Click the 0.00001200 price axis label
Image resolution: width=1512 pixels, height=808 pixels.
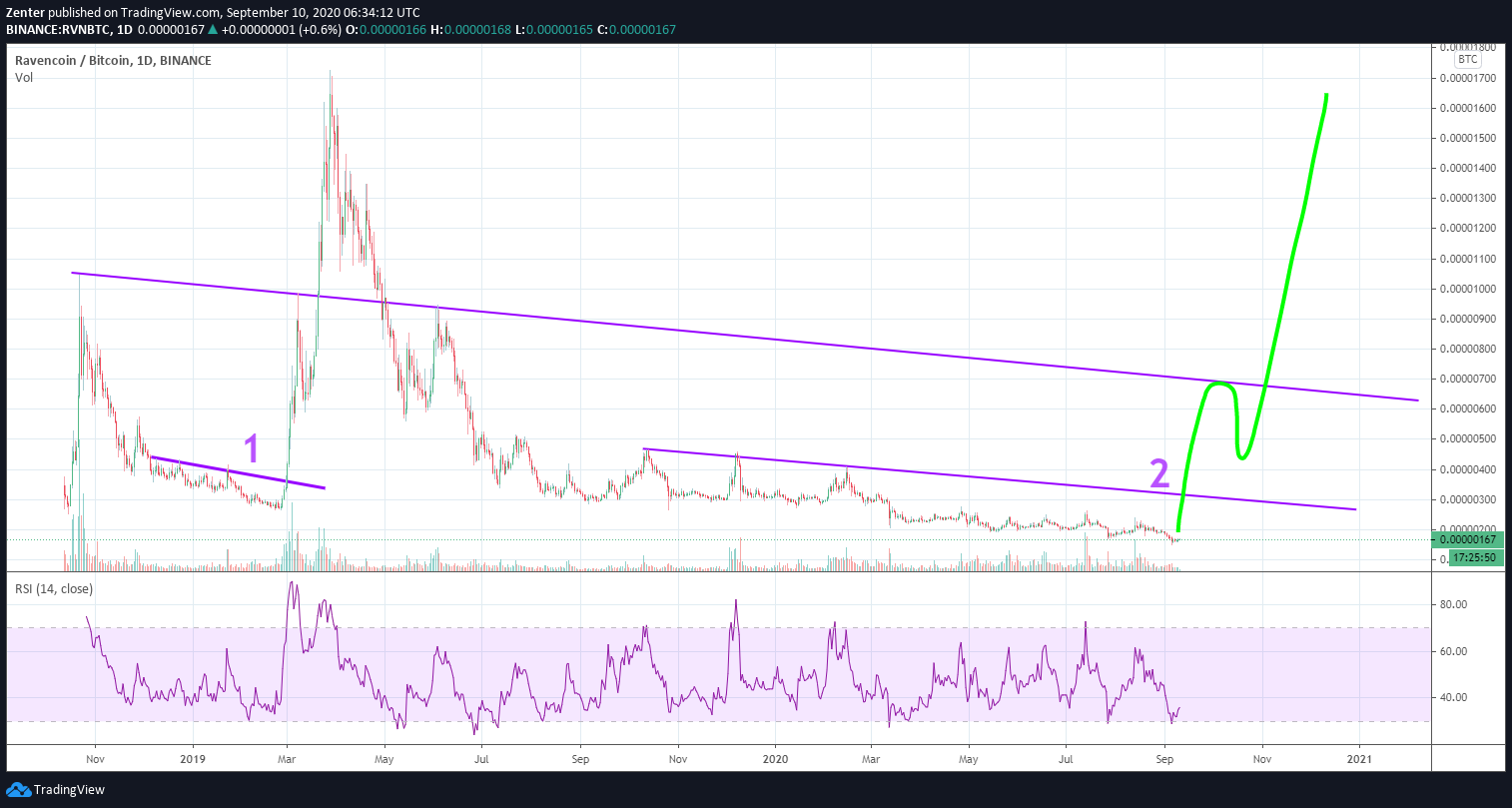point(1467,228)
